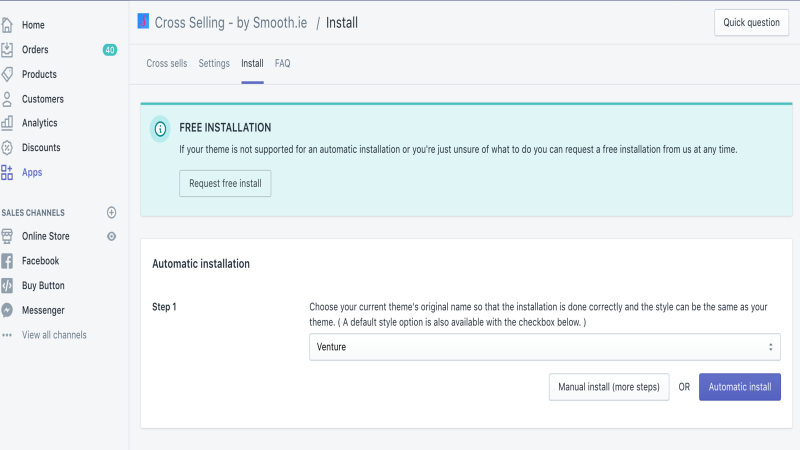Add a sales channel with plus icon
The height and width of the screenshot is (450, 800).
(x=111, y=212)
